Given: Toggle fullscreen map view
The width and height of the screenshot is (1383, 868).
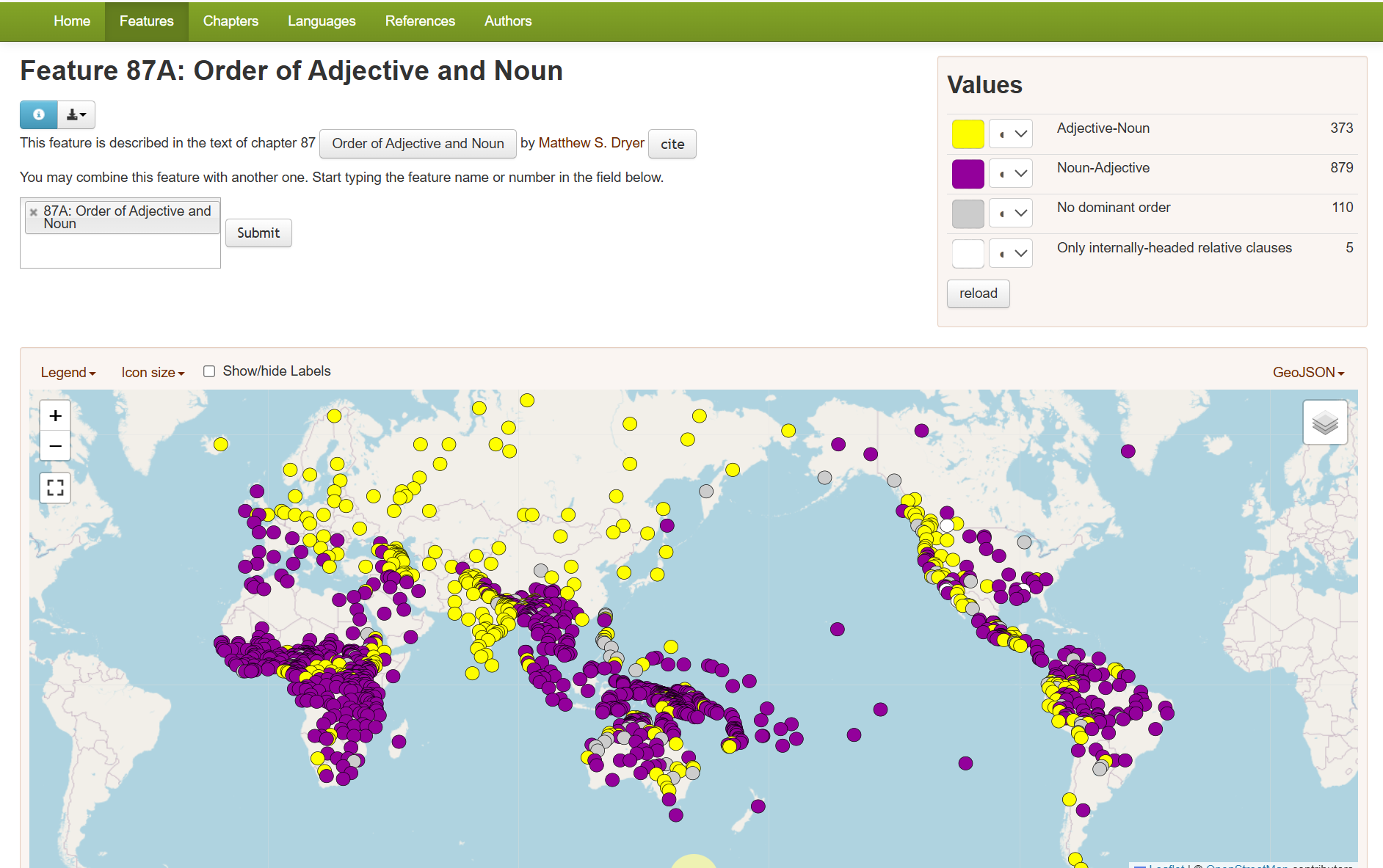Looking at the screenshot, I should point(55,488).
